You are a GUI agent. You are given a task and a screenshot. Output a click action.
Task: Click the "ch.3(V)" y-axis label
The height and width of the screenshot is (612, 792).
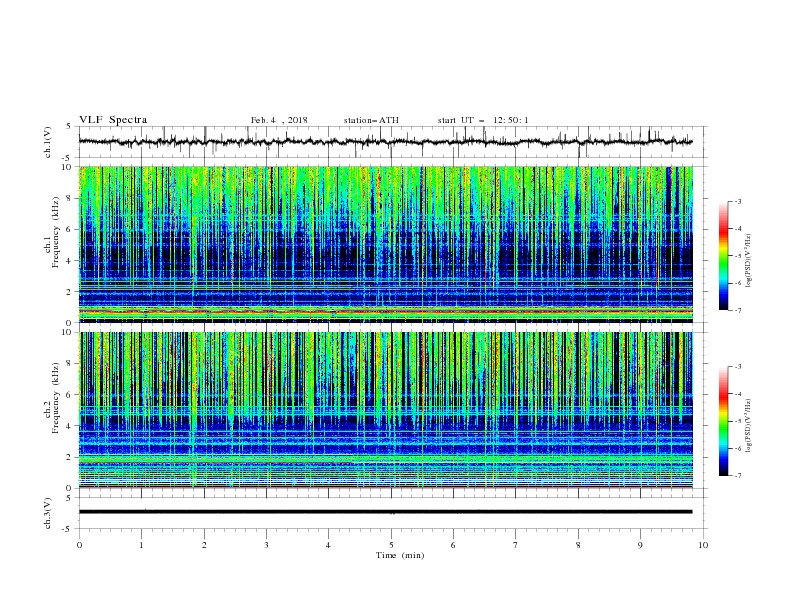coord(48,514)
